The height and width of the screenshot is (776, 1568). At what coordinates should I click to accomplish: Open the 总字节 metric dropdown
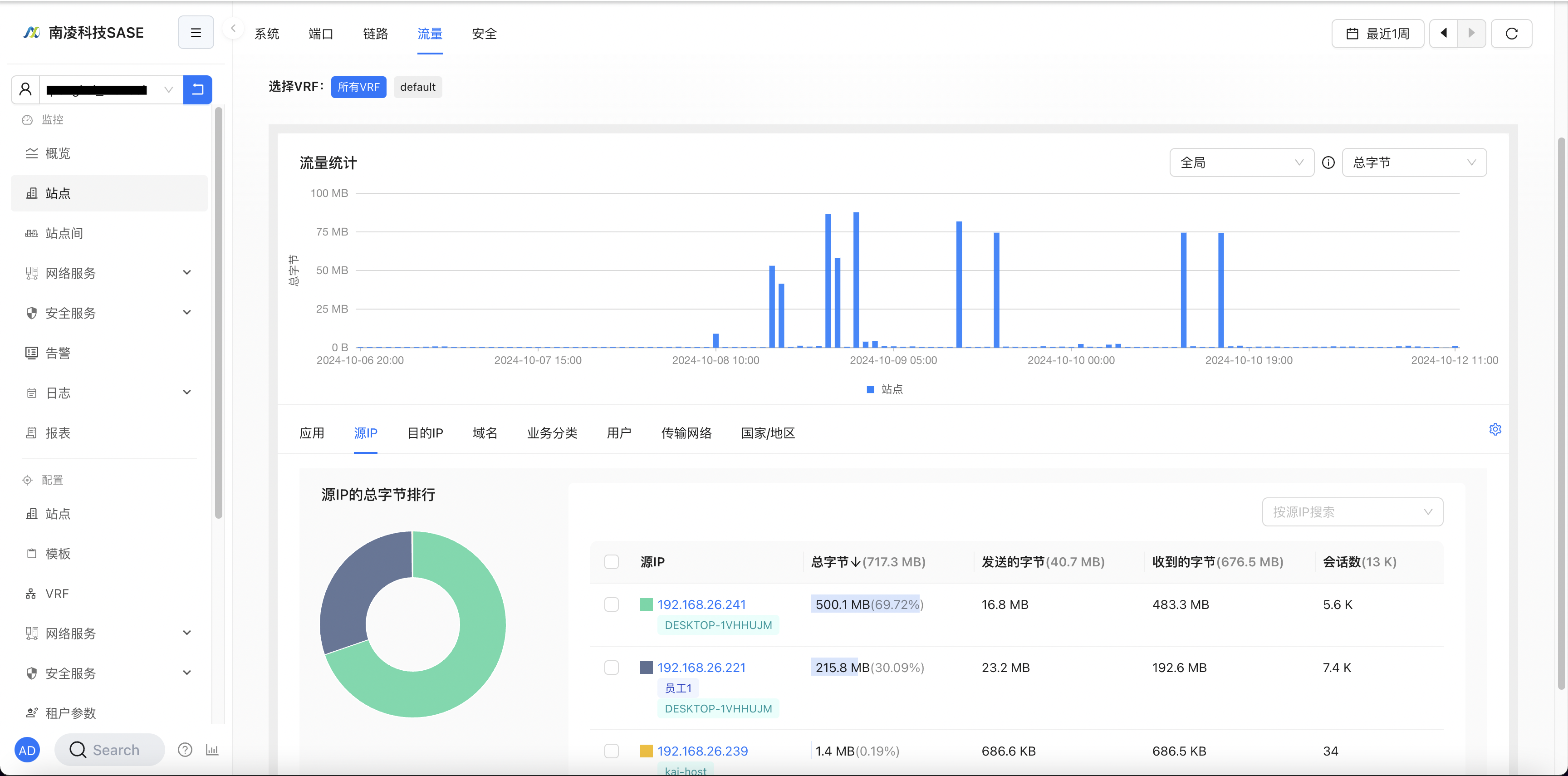click(1414, 162)
